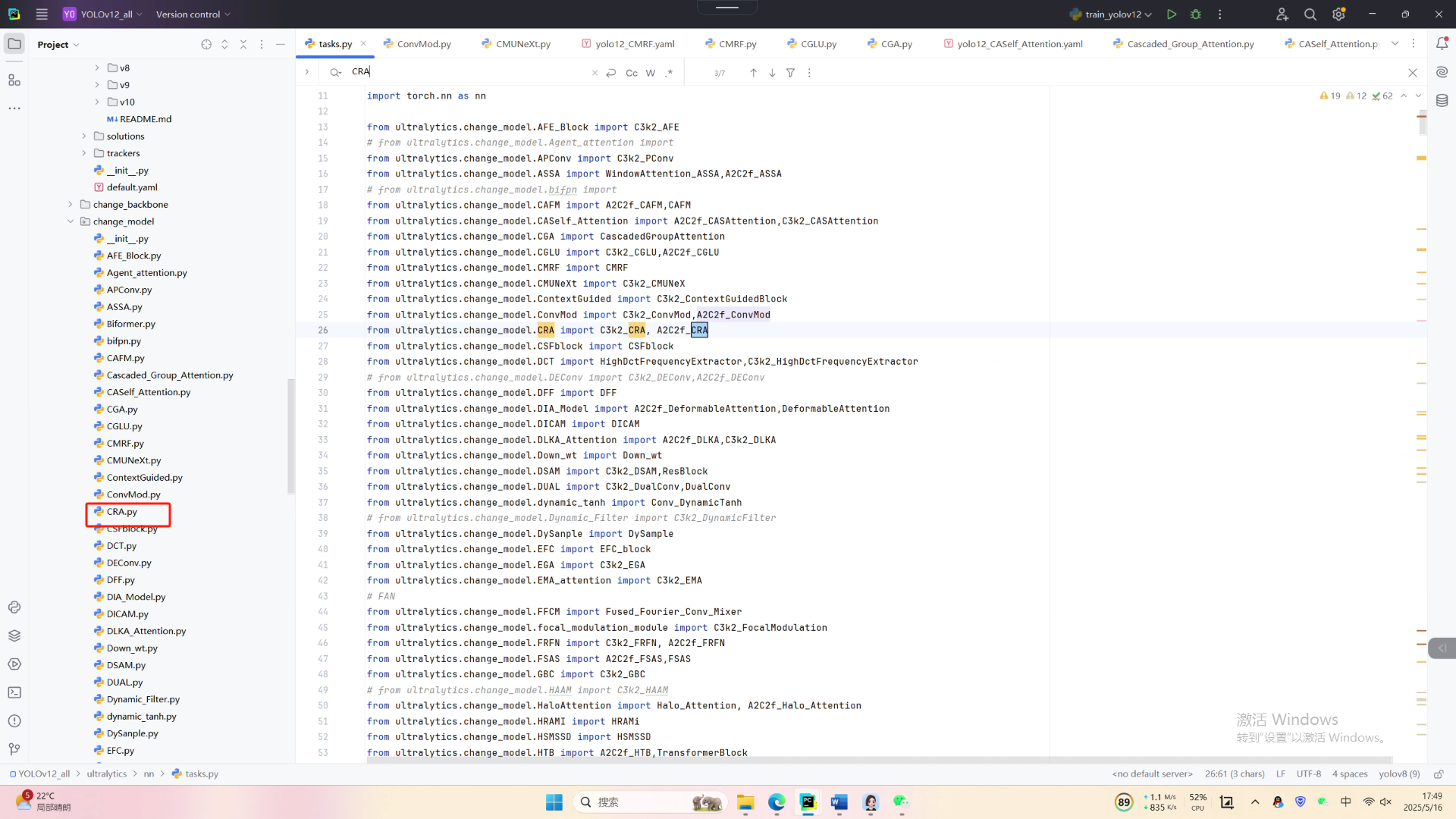Open CRA.py in project tree
The image size is (1456, 819).
pyautogui.click(x=121, y=512)
